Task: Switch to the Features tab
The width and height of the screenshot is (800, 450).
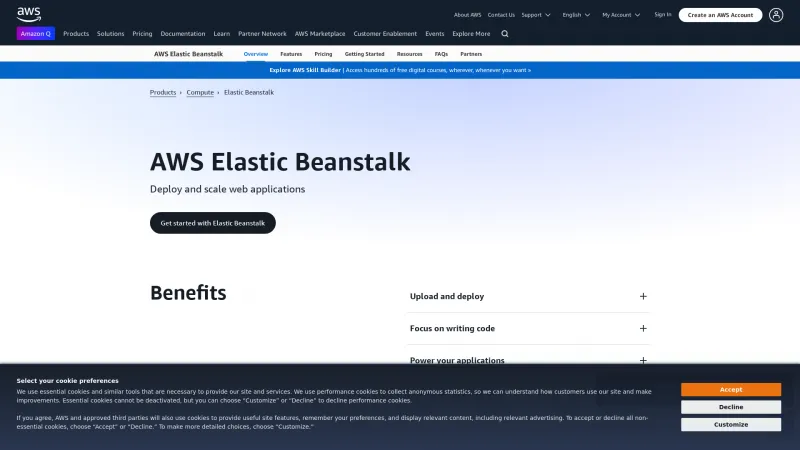Action: pos(291,54)
